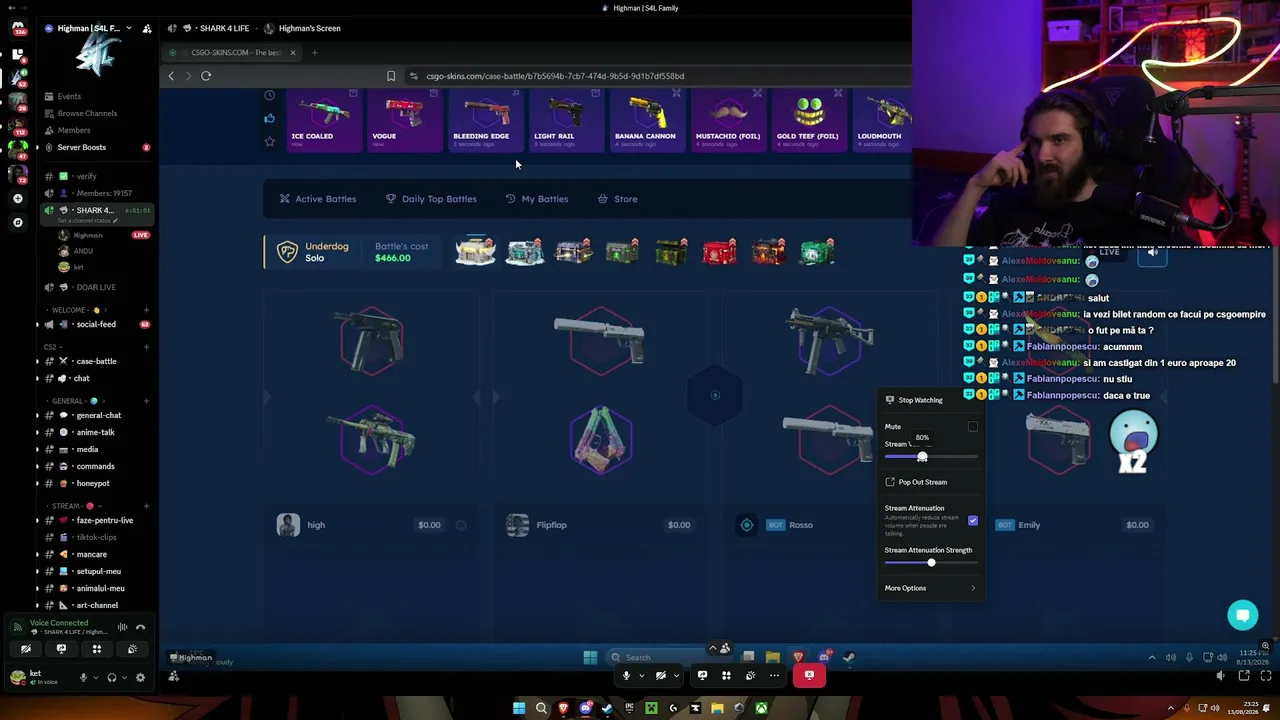Open the general-chat channel

pyautogui.click(x=98, y=415)
